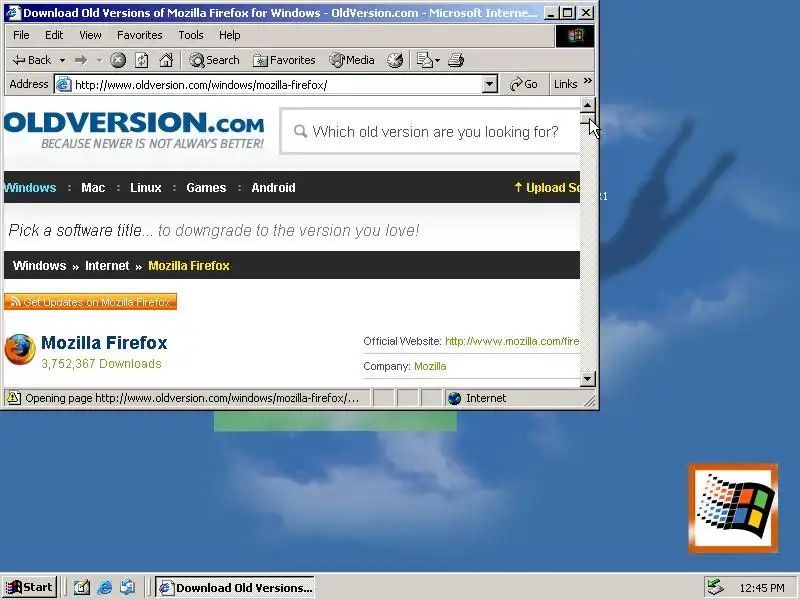Open the Favorites menu

click(x=139, y=35)
